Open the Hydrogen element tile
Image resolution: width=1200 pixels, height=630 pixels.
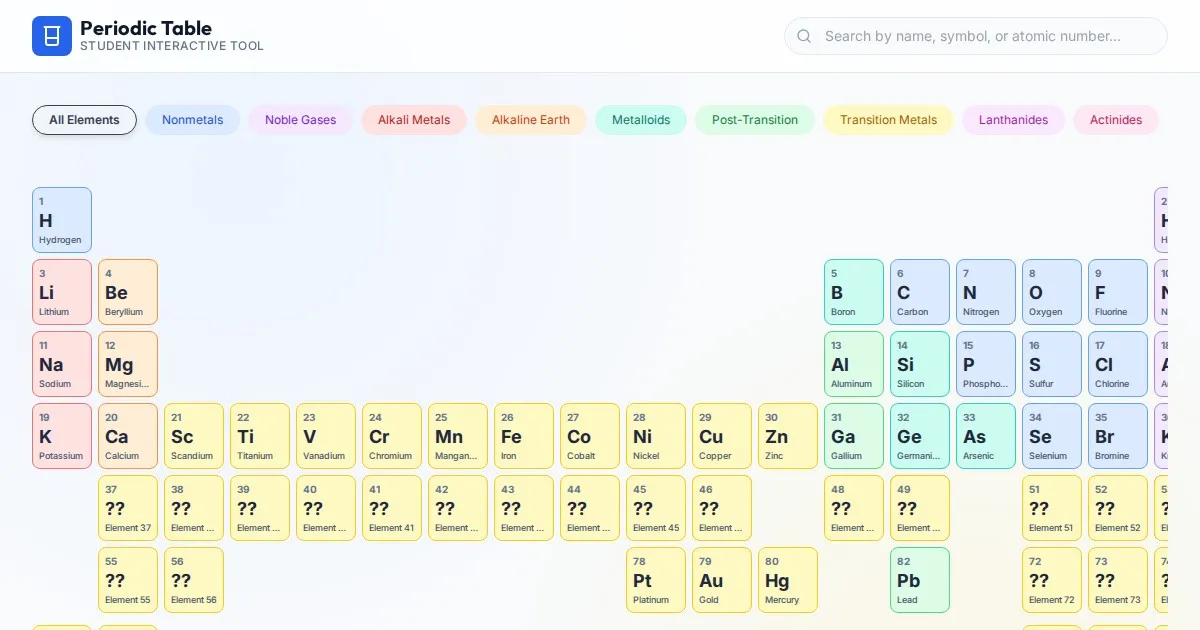62,220
